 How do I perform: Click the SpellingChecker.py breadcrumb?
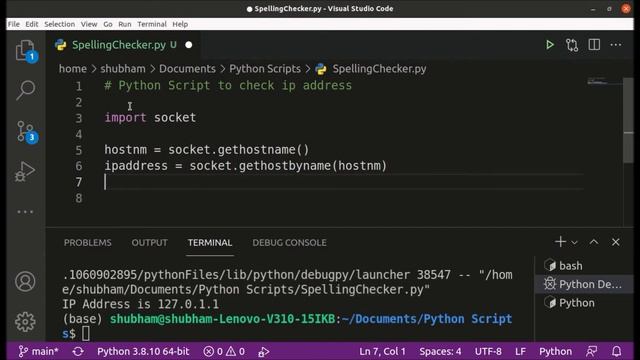click(x=379, y=69)
